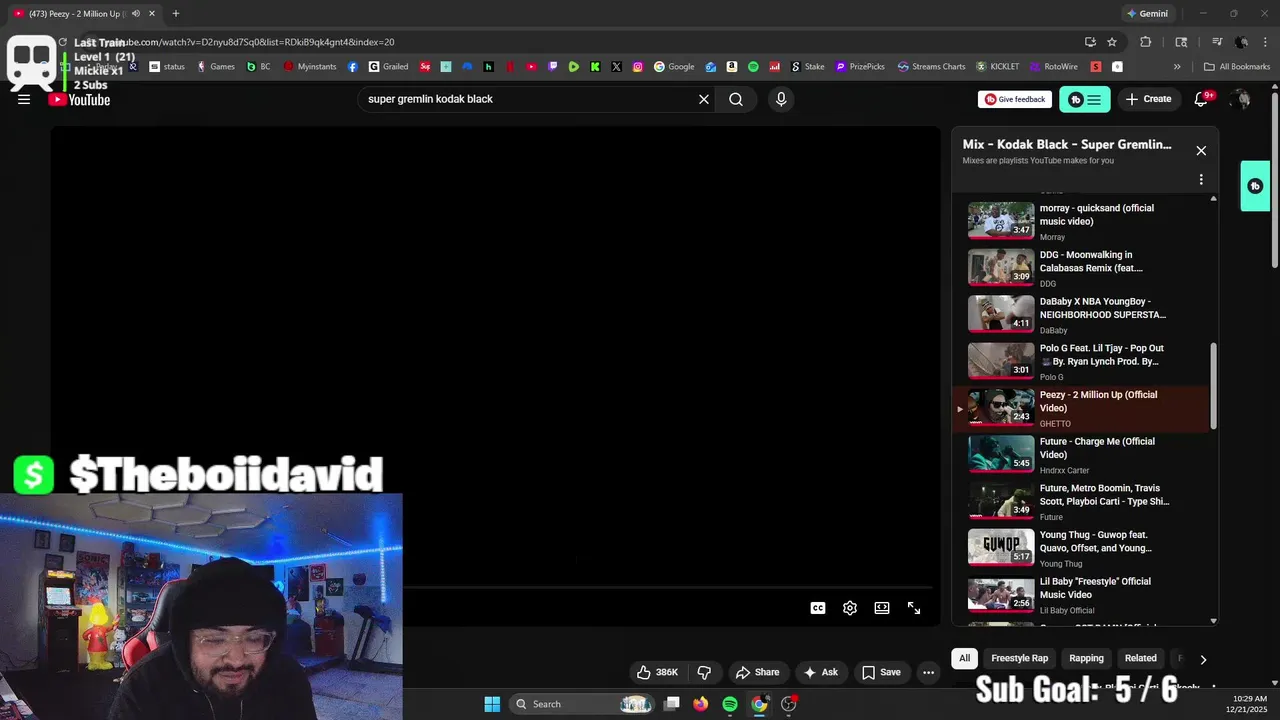
Task: Start voice search with microphone
Action: 781,99
